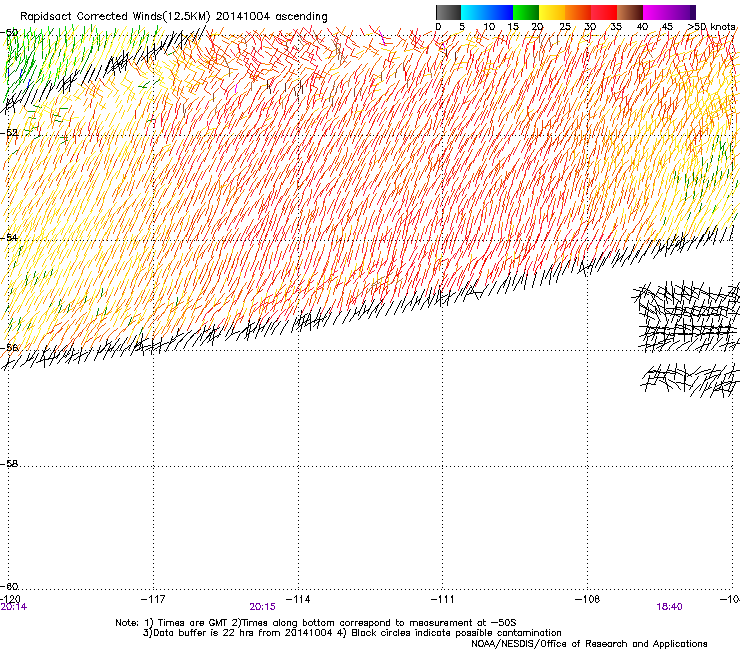
Task: Click the 'Times are GMT' note text
Action: click(193, 623)
